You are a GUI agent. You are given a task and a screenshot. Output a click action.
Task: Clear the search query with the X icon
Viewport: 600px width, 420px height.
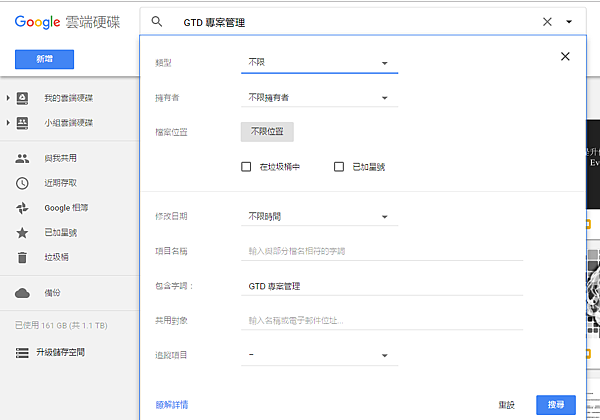[x=547, y=22]
